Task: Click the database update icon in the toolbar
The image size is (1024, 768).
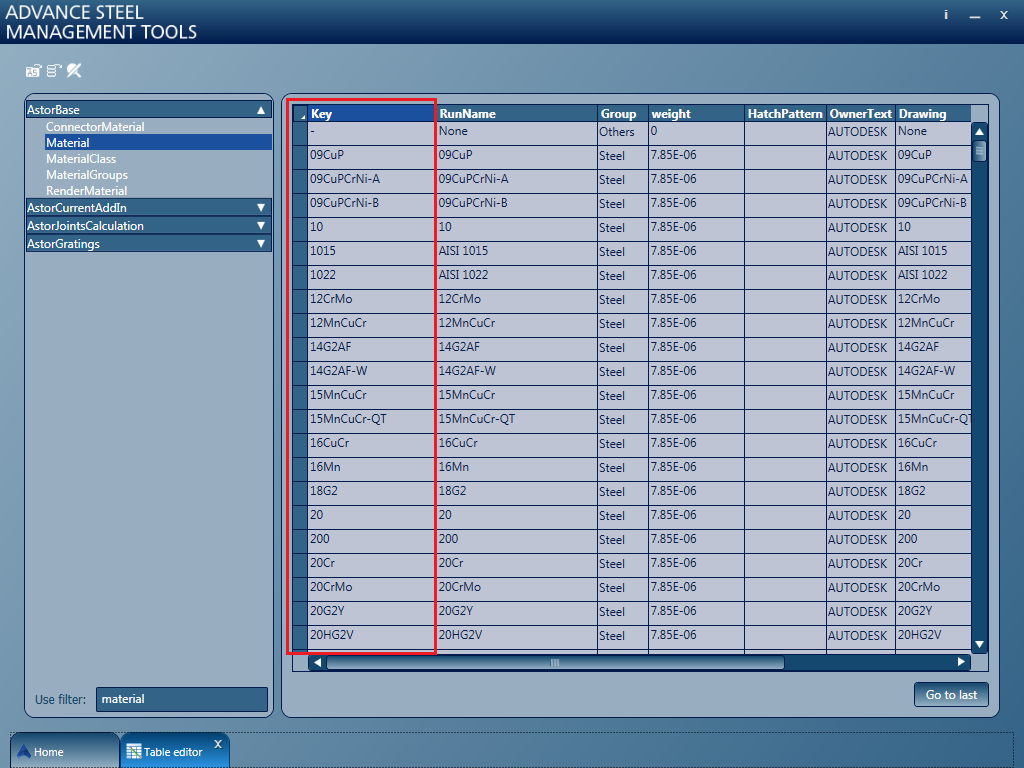Action: pyautogui.click(x=54, y=71)
